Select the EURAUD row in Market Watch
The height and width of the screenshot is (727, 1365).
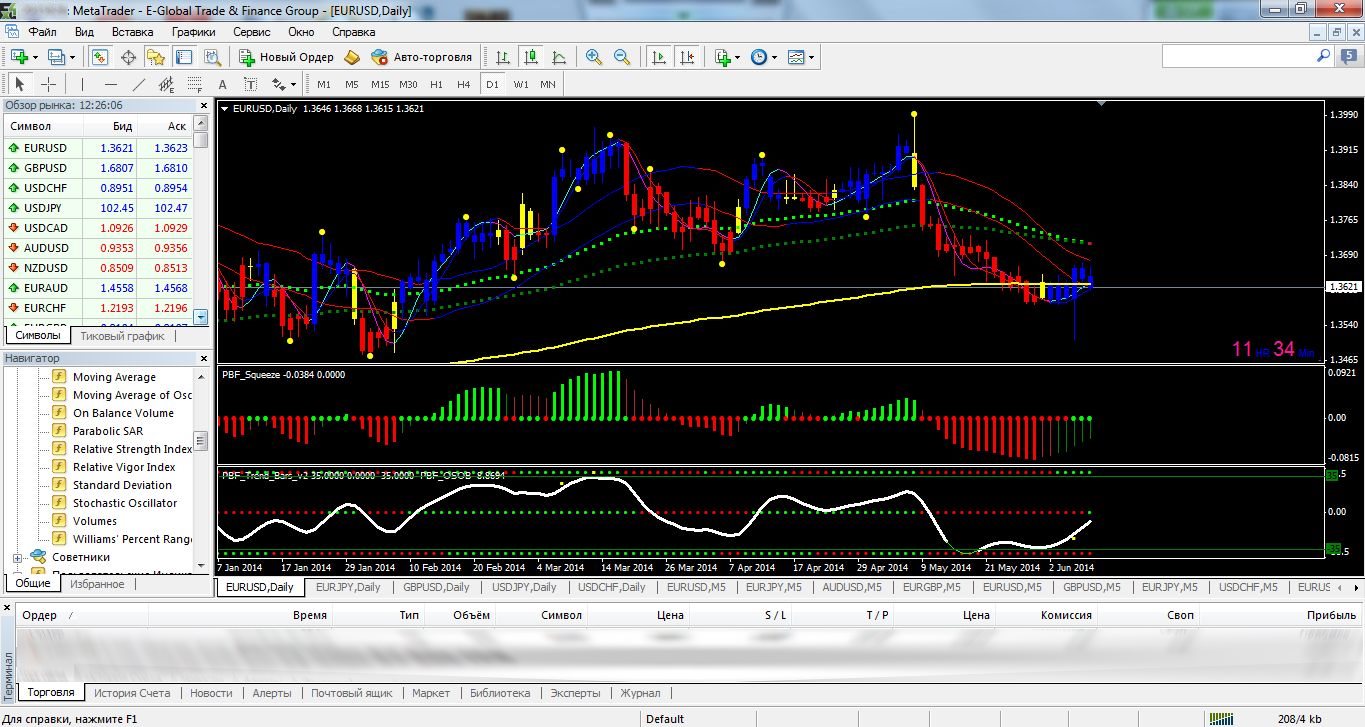pos(48,287)
